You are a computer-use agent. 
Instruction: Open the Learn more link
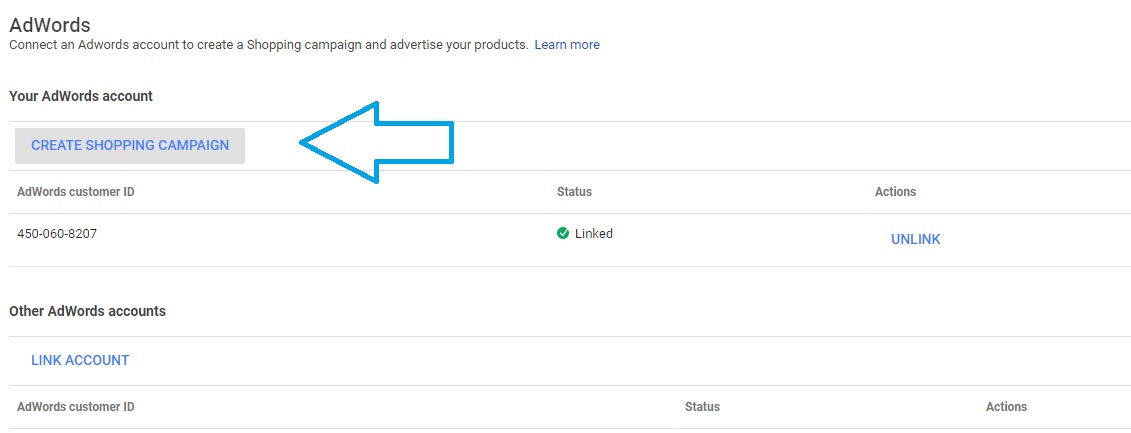567,45
